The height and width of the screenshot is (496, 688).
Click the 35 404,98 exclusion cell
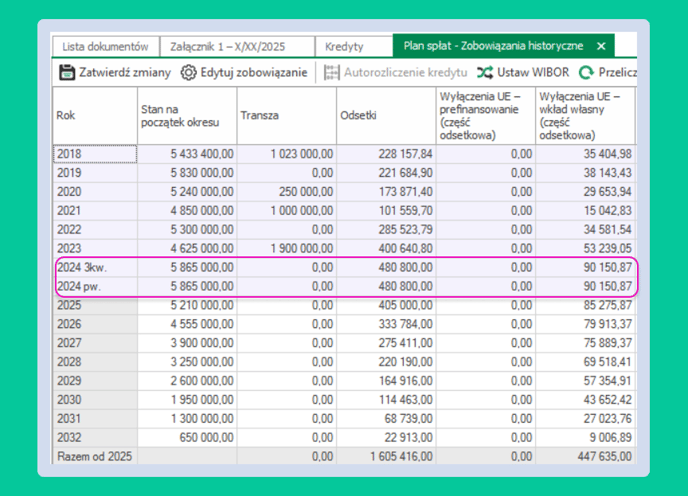click(585, 154)
